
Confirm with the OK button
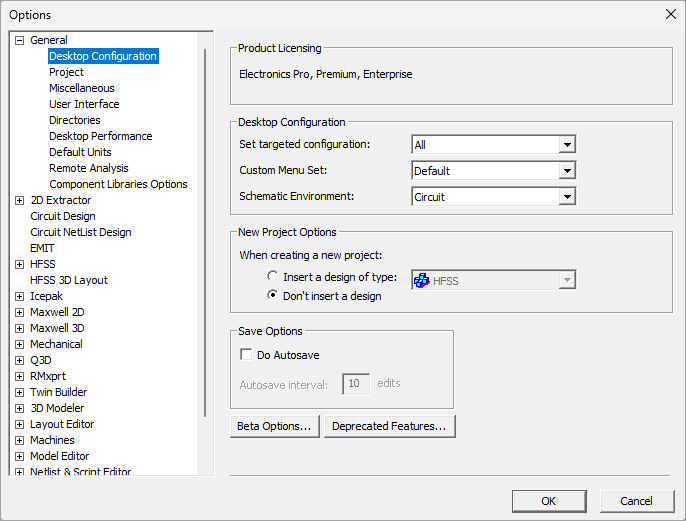coord(549,501)
